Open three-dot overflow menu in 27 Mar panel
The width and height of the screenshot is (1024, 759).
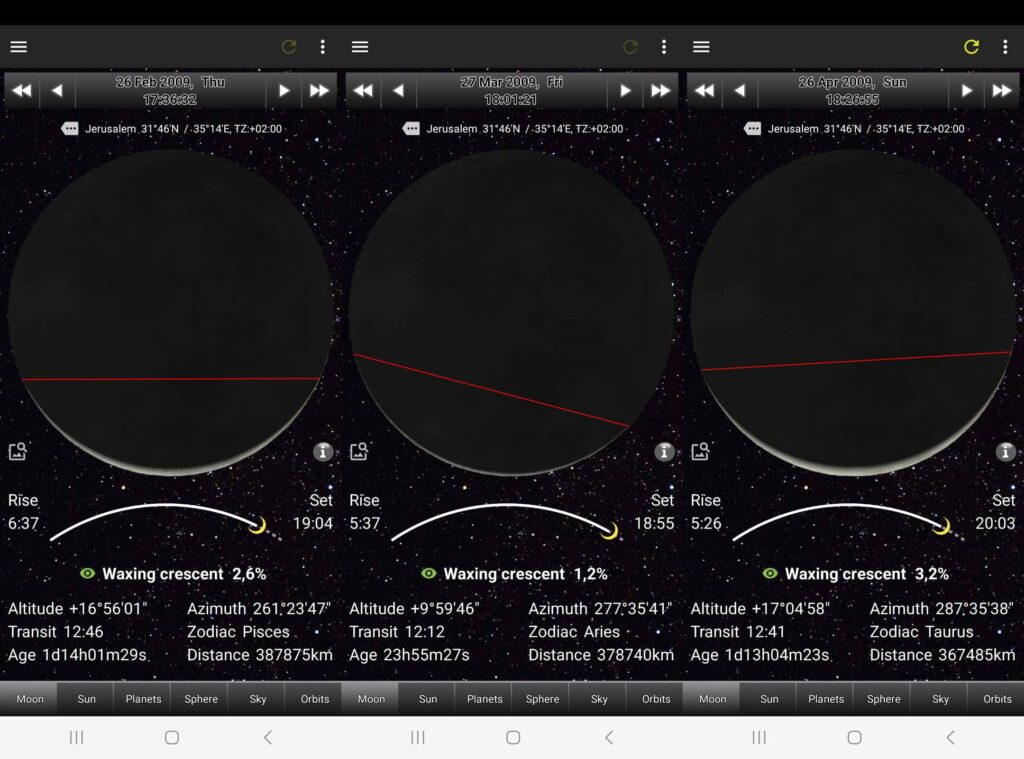click(x=664, y=47)
